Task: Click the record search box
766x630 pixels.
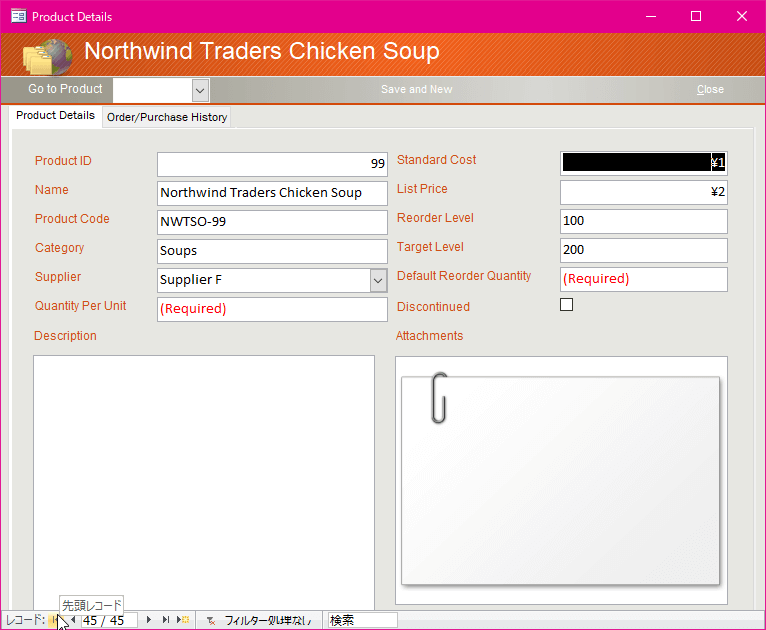Action: [x=362, y=620]
